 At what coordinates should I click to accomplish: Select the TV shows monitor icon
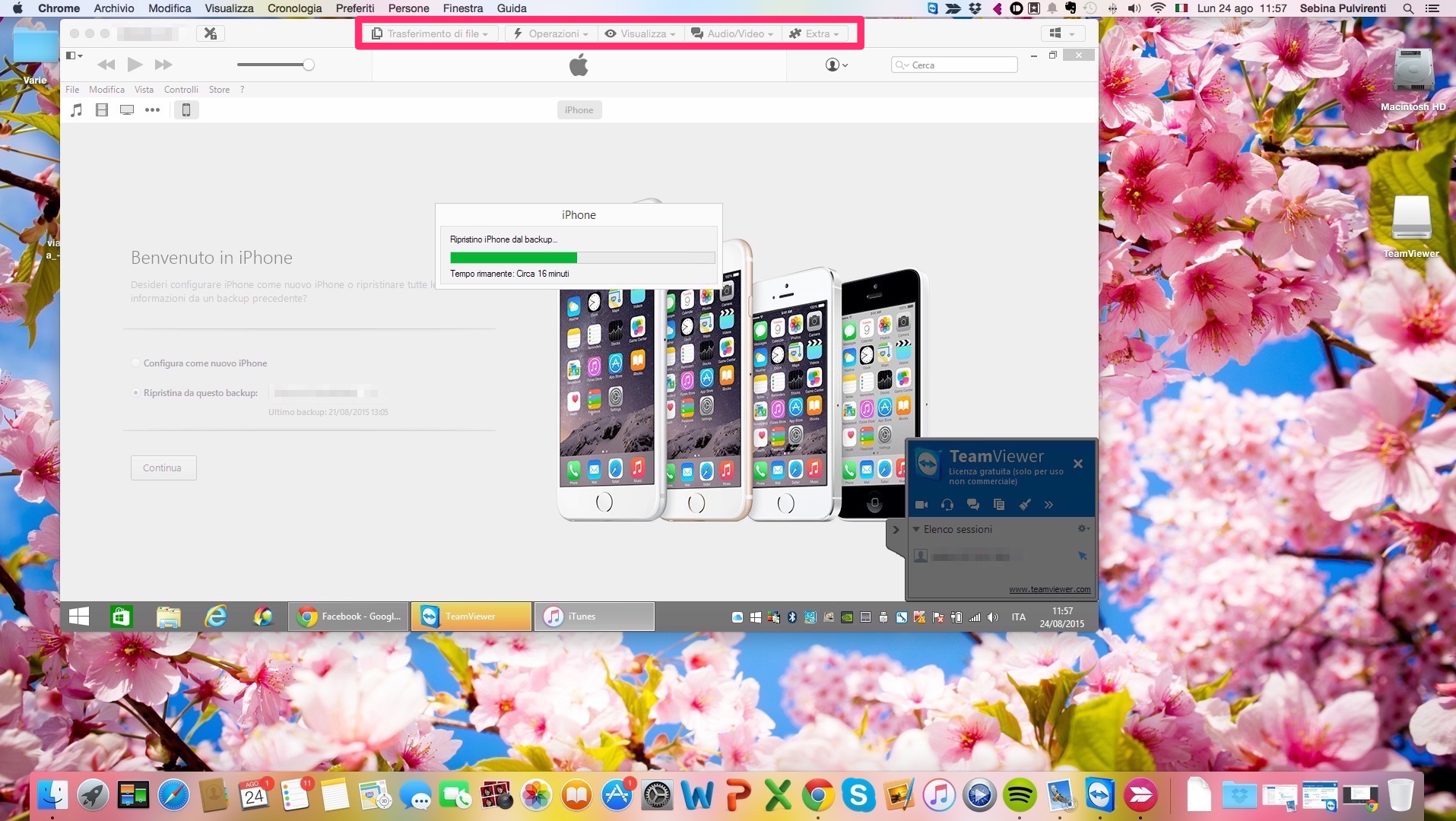point(127,110)
